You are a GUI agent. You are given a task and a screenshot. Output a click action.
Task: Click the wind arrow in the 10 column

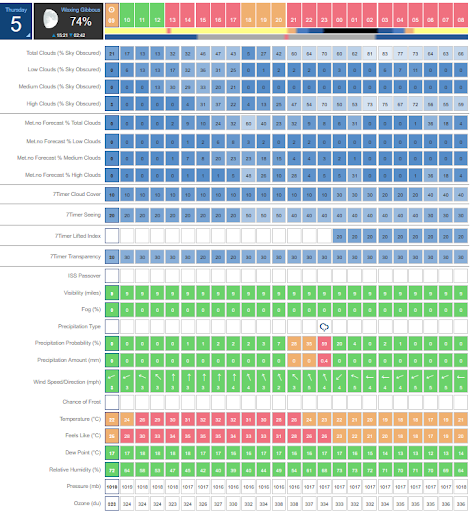point(127,377)
